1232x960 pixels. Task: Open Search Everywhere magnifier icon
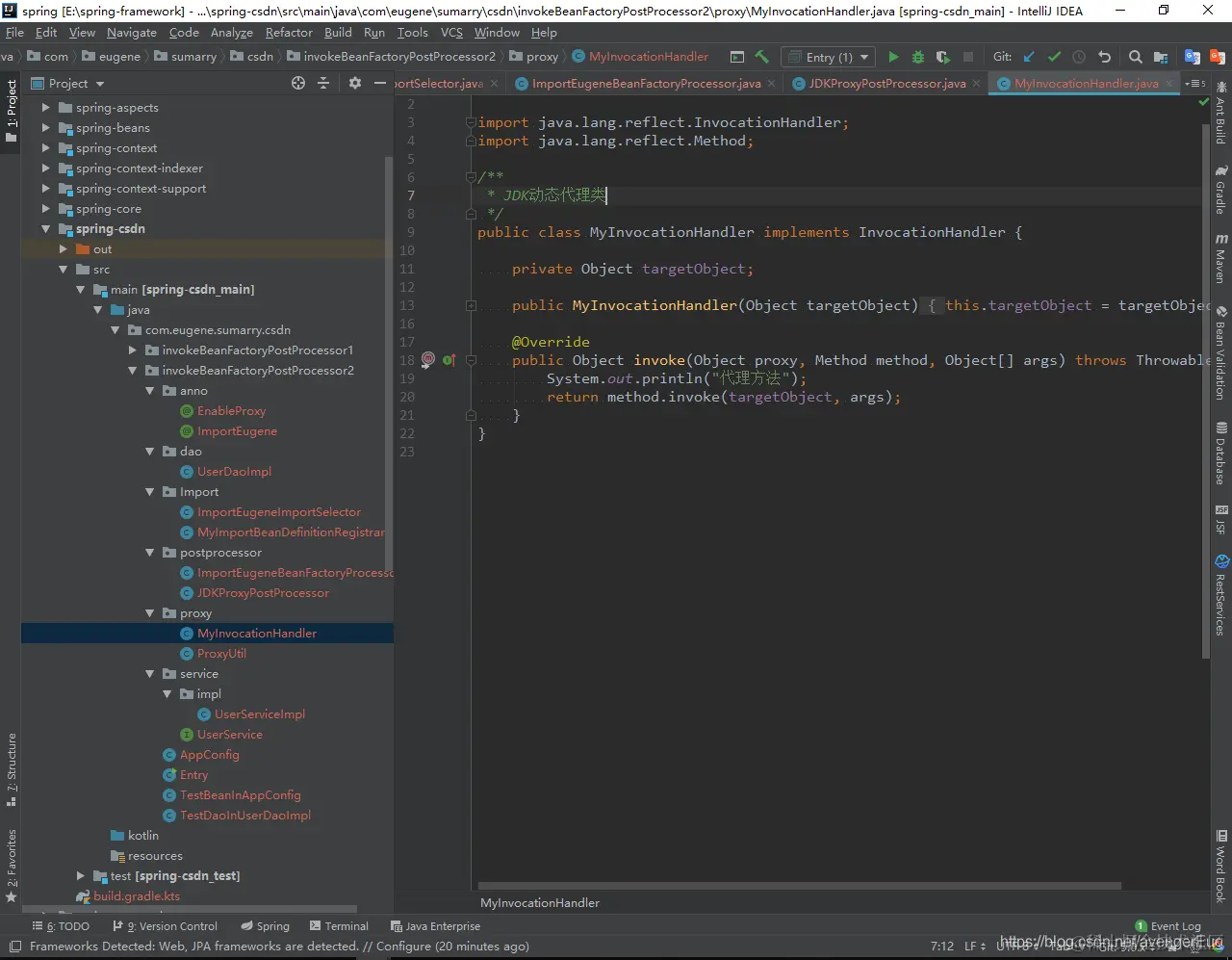tap(1136, 57)
